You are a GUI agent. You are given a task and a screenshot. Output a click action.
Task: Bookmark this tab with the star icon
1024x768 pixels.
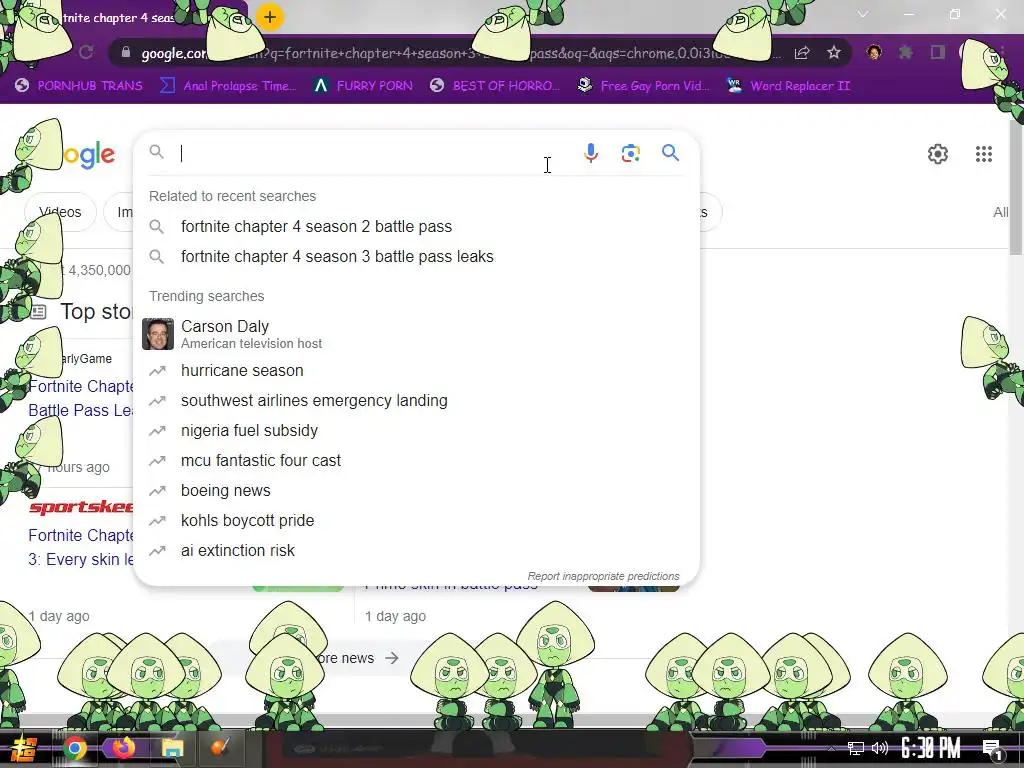[x=834, y=53]
